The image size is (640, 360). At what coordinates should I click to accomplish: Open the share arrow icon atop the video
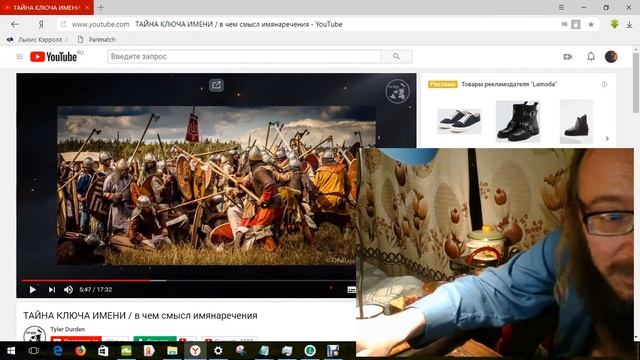[x=216, y=85]
